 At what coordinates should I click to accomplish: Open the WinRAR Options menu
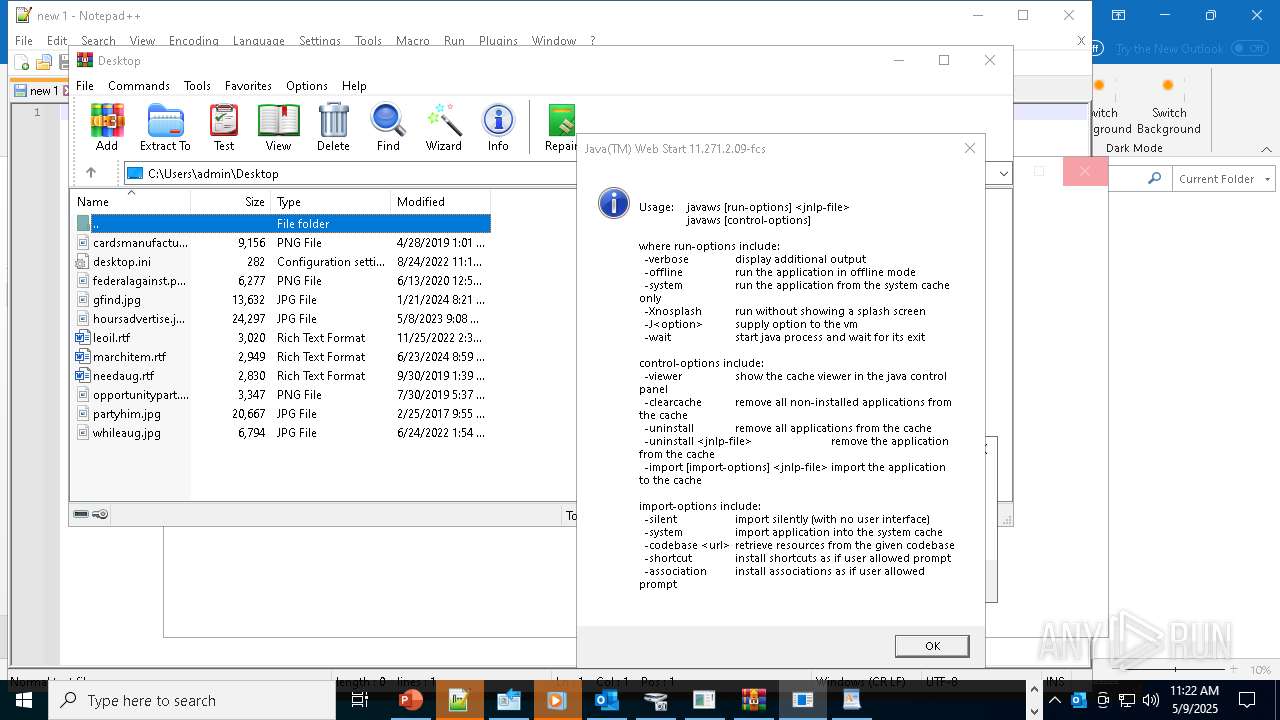pos(307,86)
